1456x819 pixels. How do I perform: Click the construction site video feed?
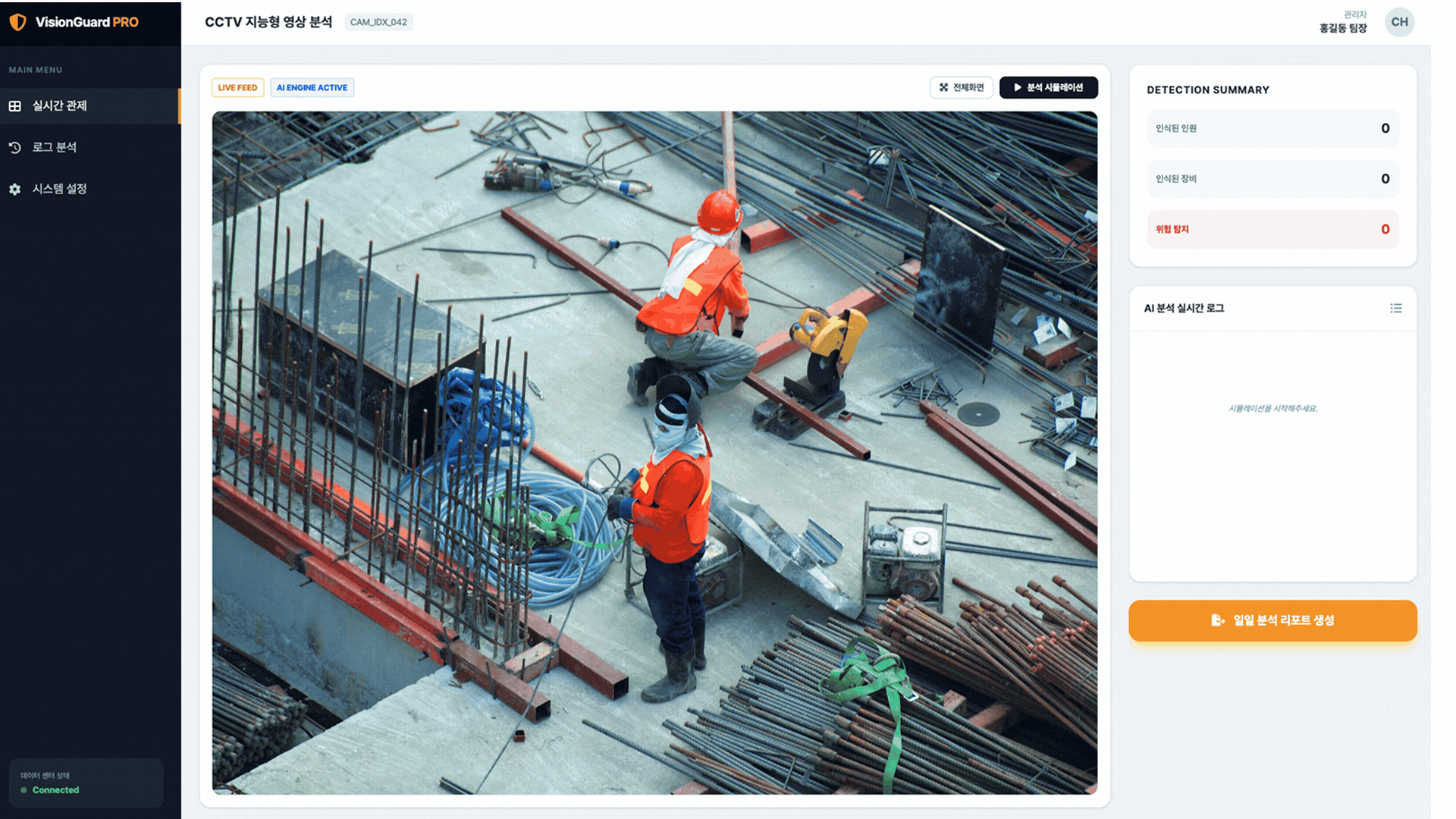pyautogui.click(x=654, y=453)
